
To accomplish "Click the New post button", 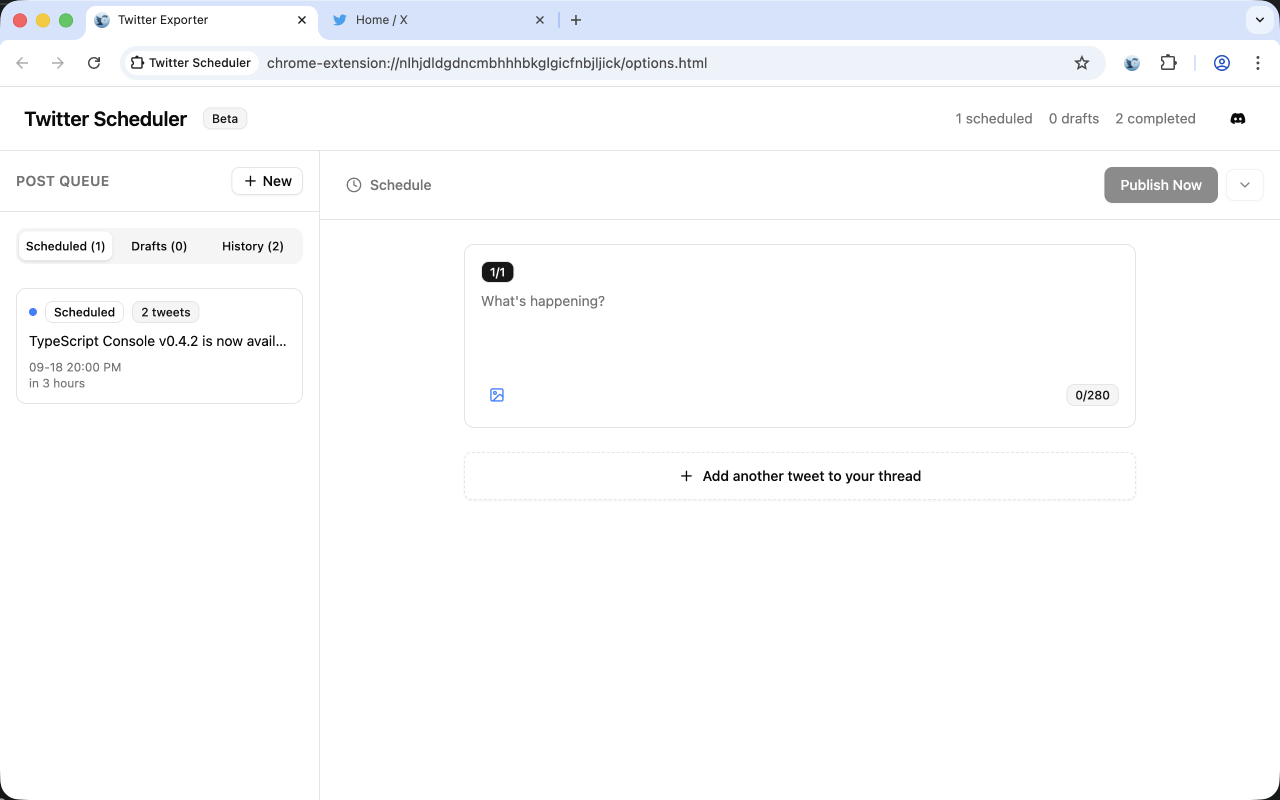I will point(267,181).
